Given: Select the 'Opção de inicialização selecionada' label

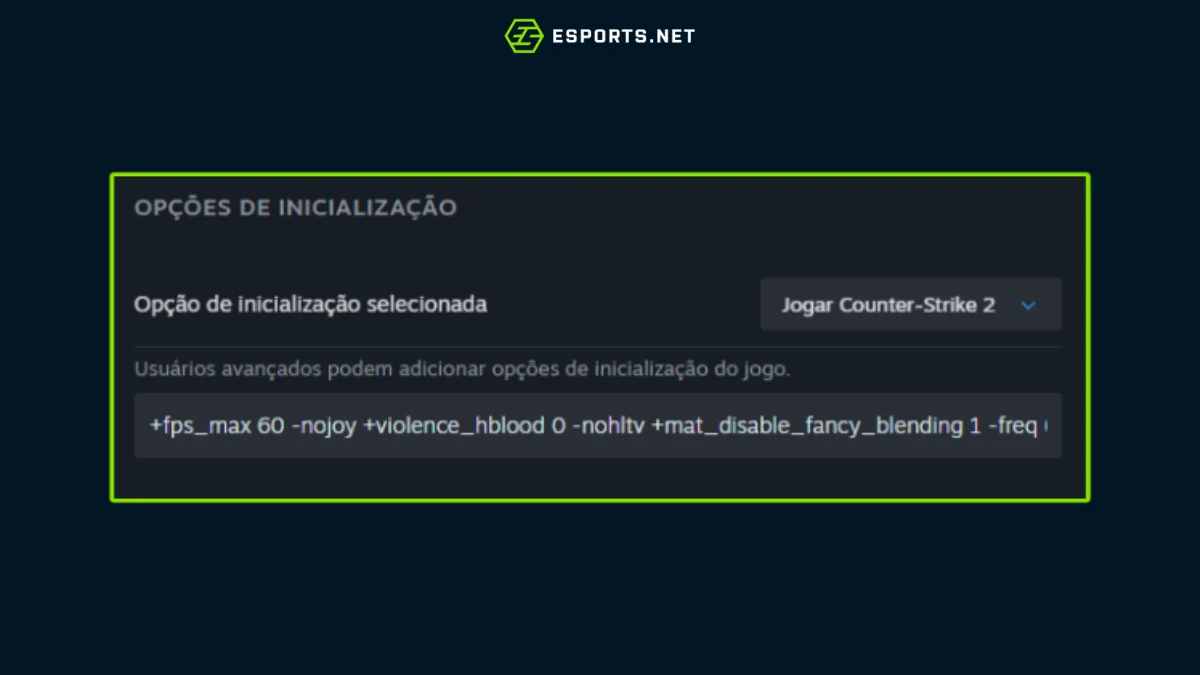Looking at the screenshot, I should tap(310, 304).
